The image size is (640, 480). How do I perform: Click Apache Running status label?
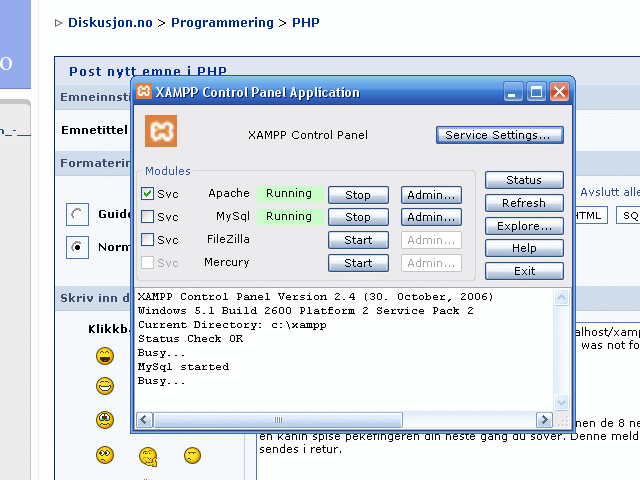(x=289, y=193)
